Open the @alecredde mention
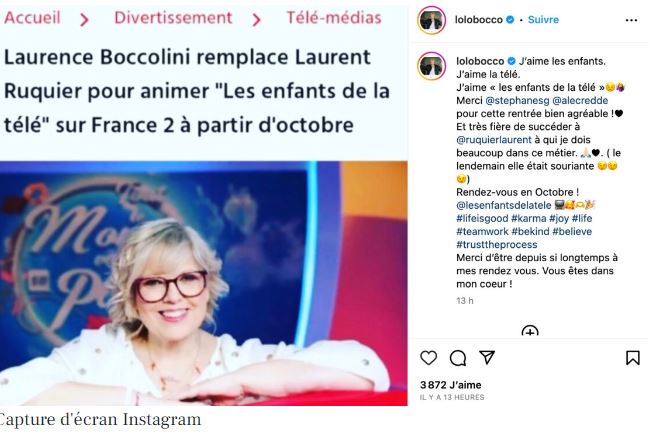 click(580, 101)
